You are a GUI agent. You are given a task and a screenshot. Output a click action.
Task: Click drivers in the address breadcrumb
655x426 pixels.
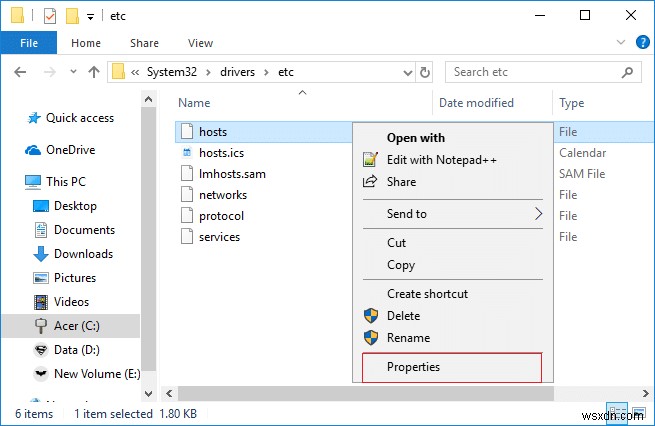pos(237,72)
